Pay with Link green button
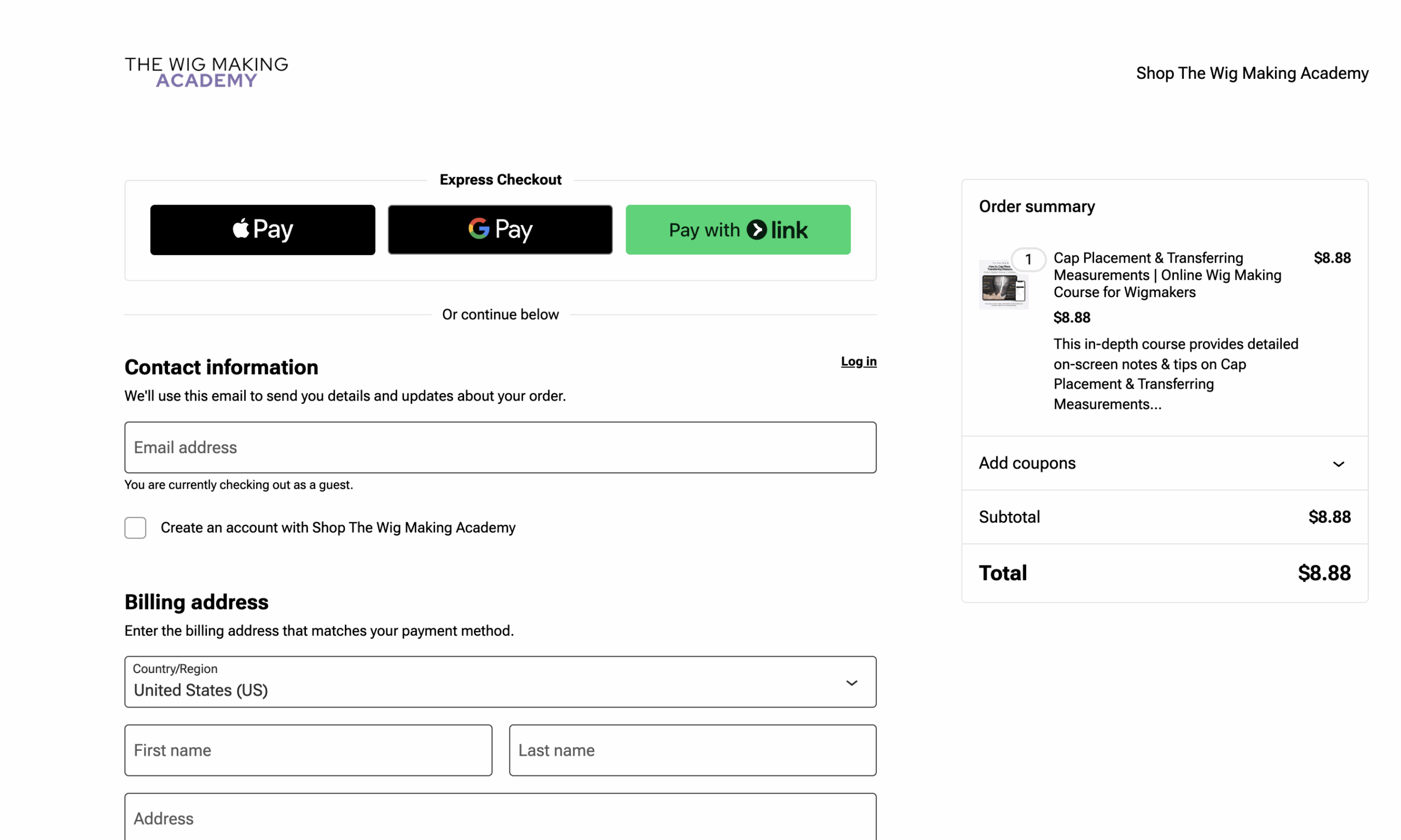The width and height of the screenshot is (1401, 840). click(738, 229)
